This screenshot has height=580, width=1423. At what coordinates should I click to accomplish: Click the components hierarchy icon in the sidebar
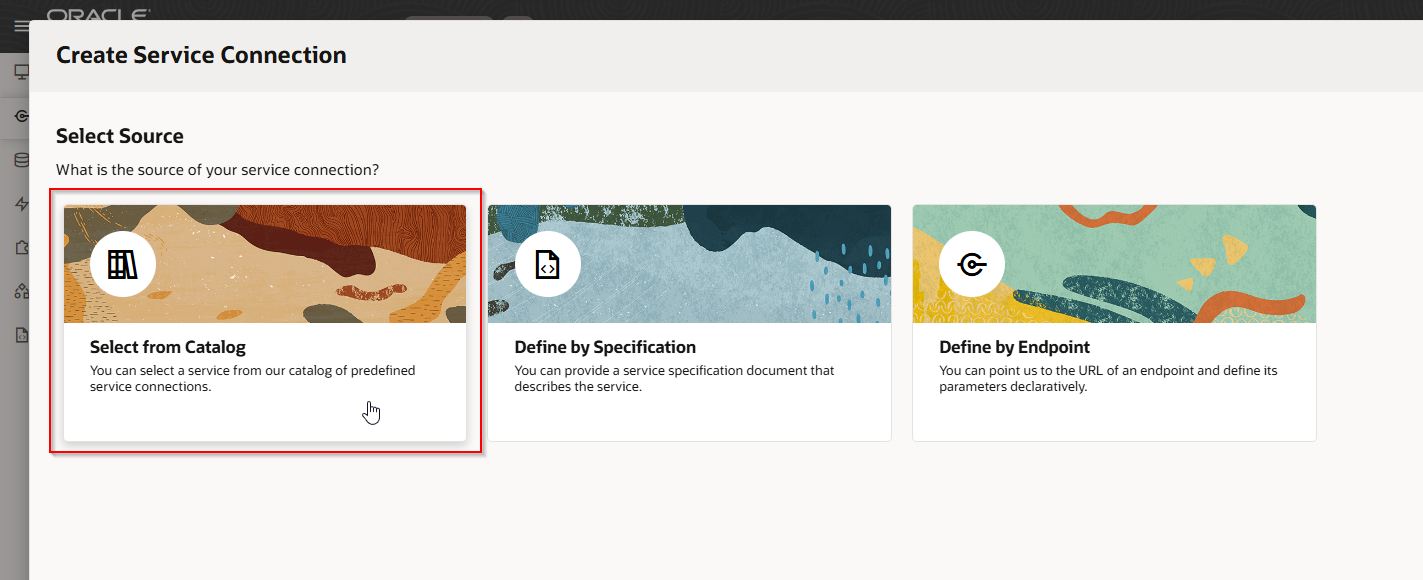pos(21,291)
